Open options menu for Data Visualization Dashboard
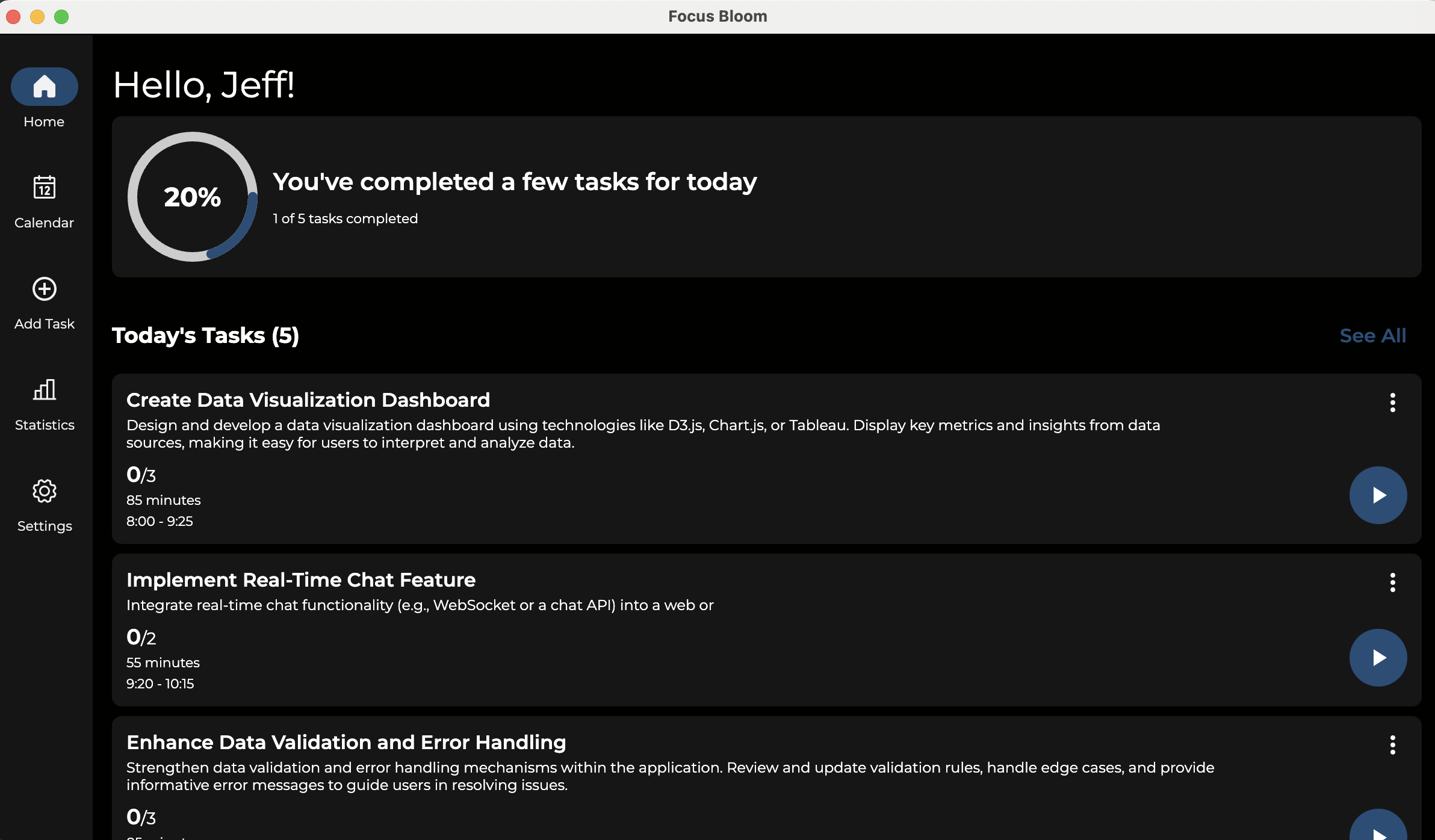 [1392, 403]
